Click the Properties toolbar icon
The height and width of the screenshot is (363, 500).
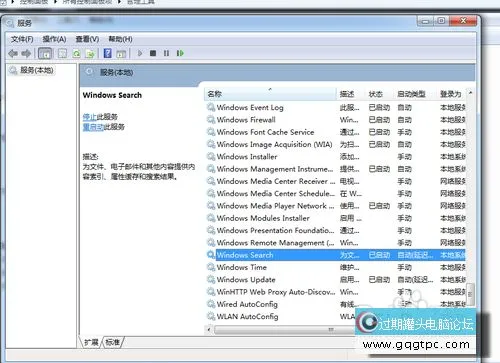pyautogui.click(x=62, y=53)
